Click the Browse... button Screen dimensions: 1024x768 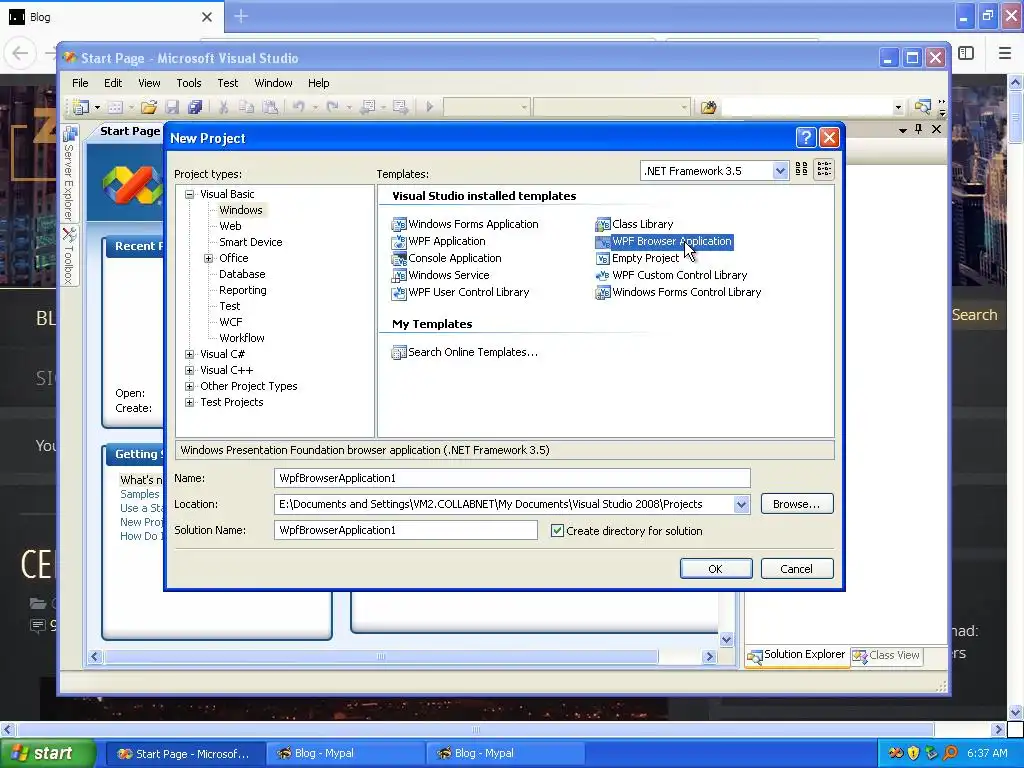[797, 504]
